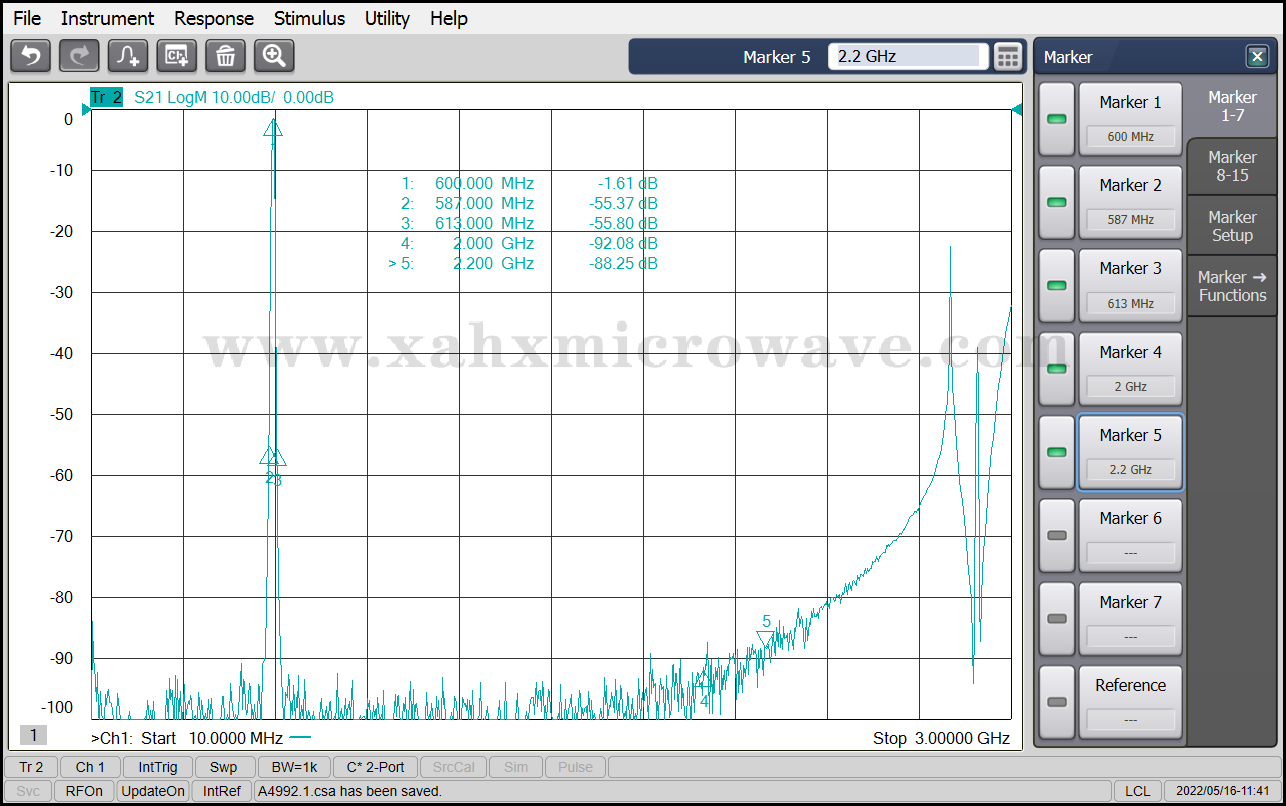The image size is (1286, 806).
Task: Select Marker 1 600 MHz button
Action: pyautogui.click(x=1130, y=119)
